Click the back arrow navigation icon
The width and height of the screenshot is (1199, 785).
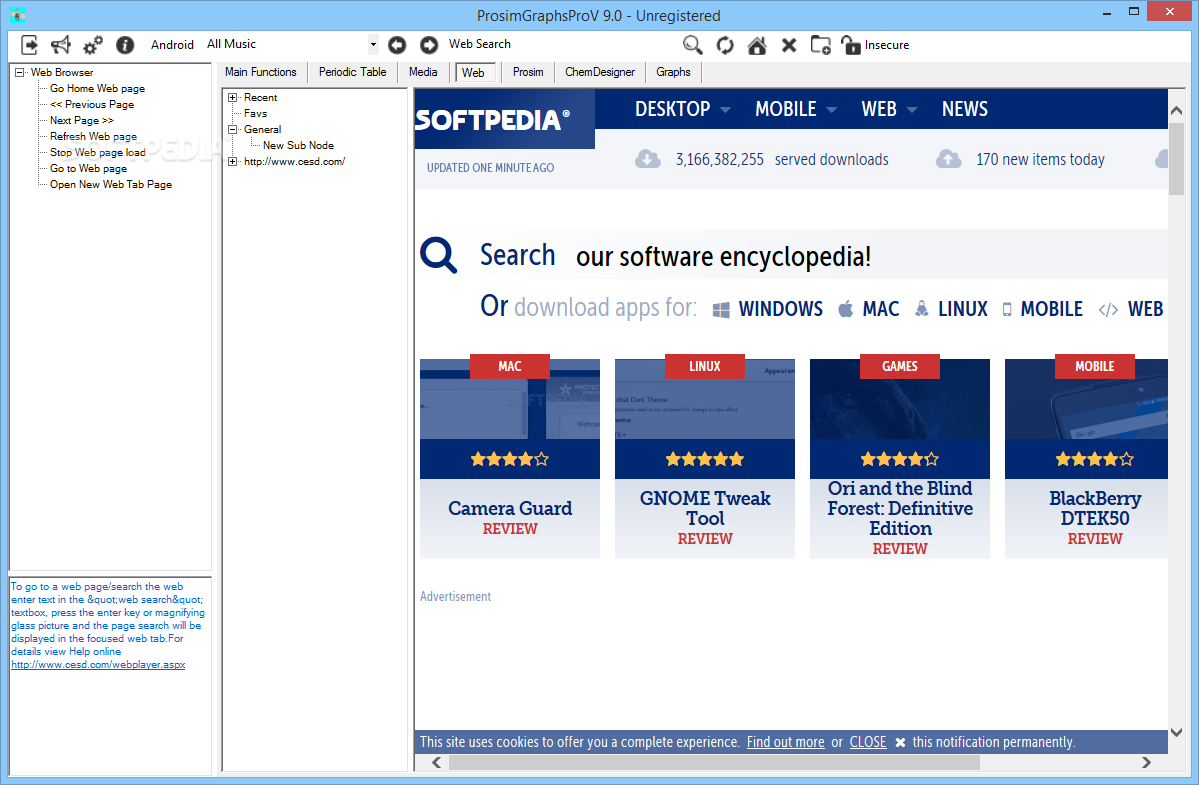pyautogui.click(x=397, y=45)
